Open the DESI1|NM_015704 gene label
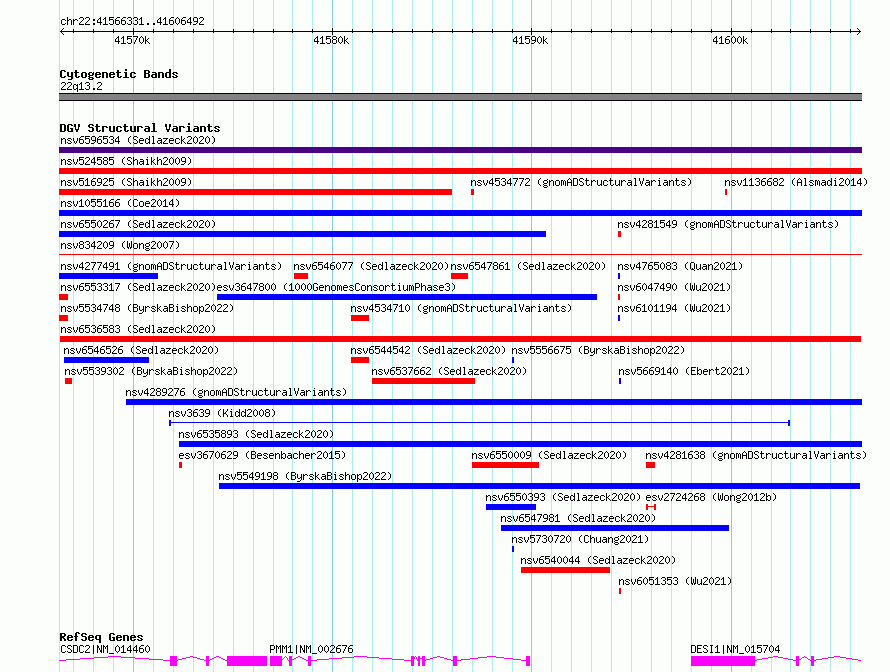This screenshot has height=672, width=890. click(735, 649)
